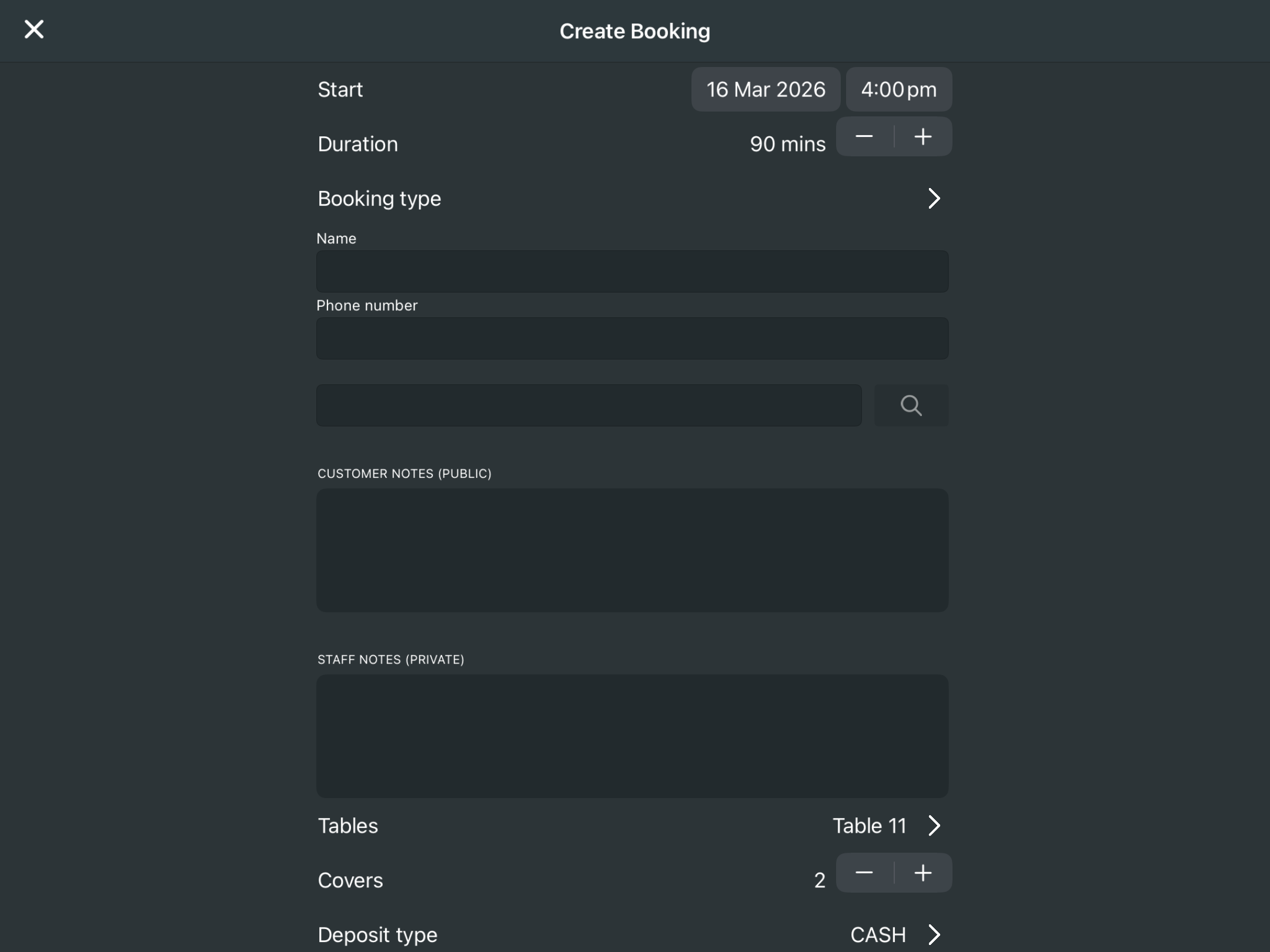Click into the Name field
The width and height of the screenshot is (1270, 952).
[x=632, y=271]
